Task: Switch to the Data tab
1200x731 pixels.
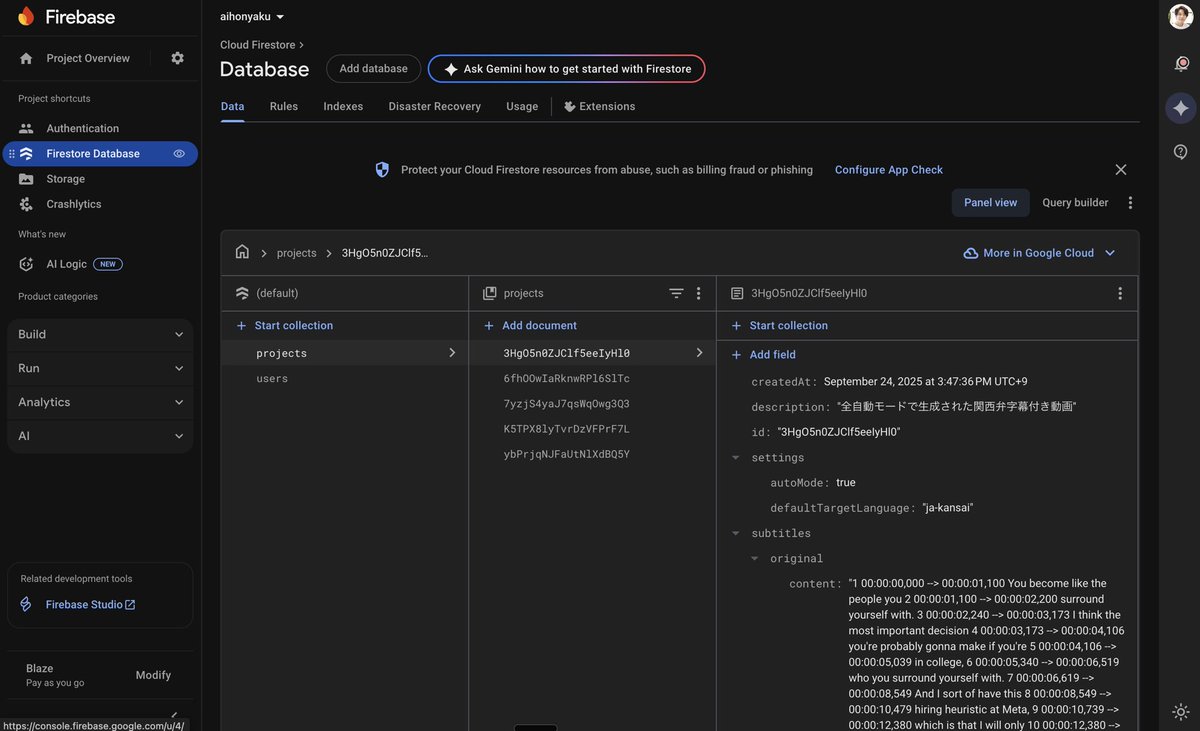Action: pyautogui.click(x=232, y=106)
